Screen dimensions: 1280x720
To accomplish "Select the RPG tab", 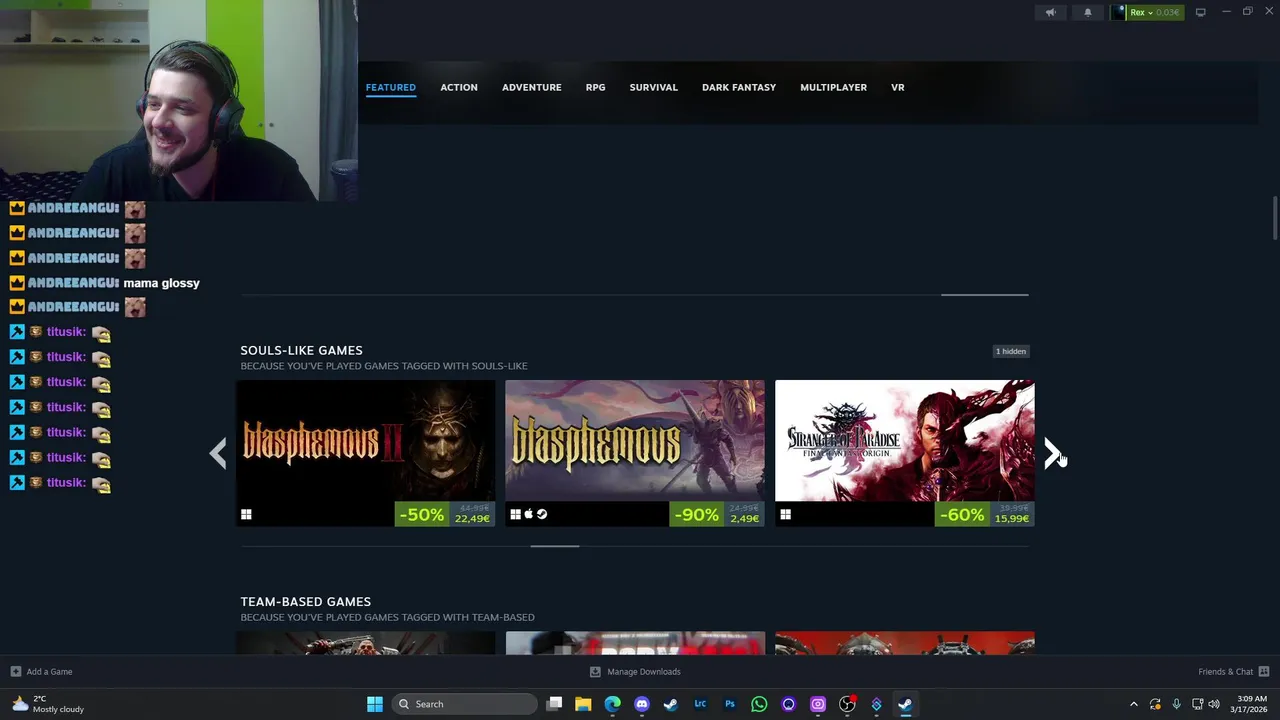I will point(596,87).
